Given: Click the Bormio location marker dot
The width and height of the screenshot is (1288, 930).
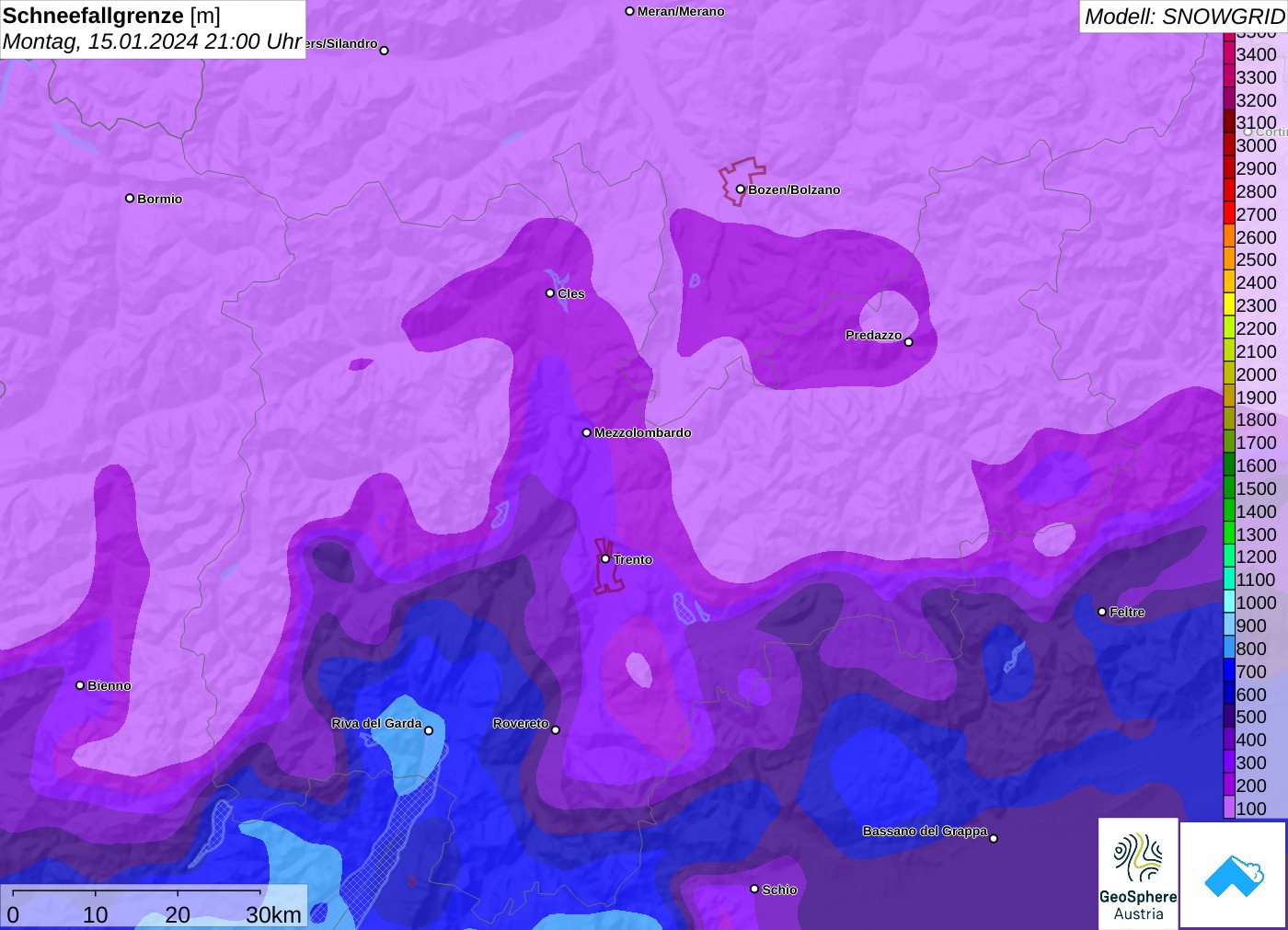Looking at the screenshot, I should pyautogui.click(x=130, y=198).
